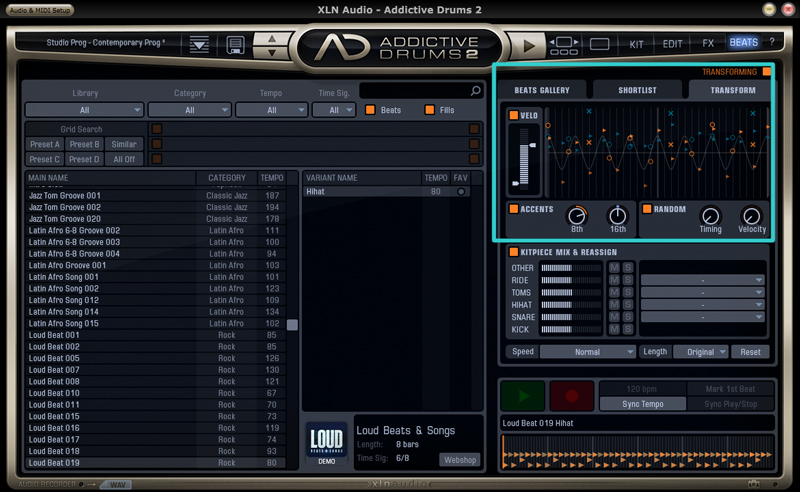Open the Beats Gallery tab
This screenshot has width=800, height=492.
(x=542, y=90)
